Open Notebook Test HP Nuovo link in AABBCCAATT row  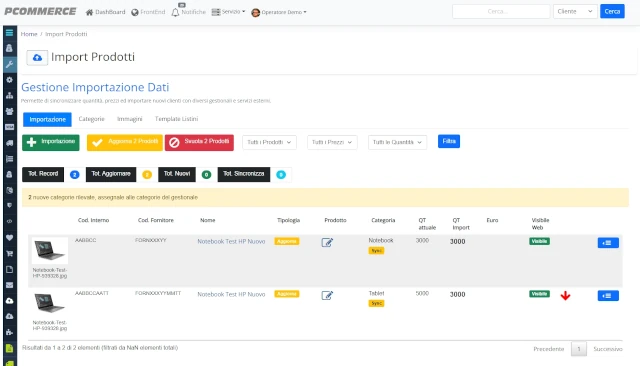(231, 294)
